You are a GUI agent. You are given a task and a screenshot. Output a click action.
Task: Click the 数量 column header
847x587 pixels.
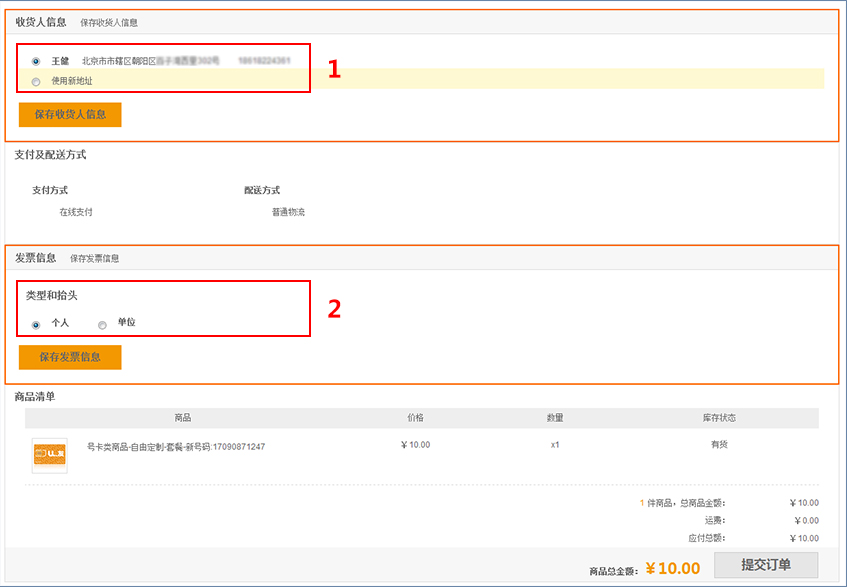tap(555, 417)
